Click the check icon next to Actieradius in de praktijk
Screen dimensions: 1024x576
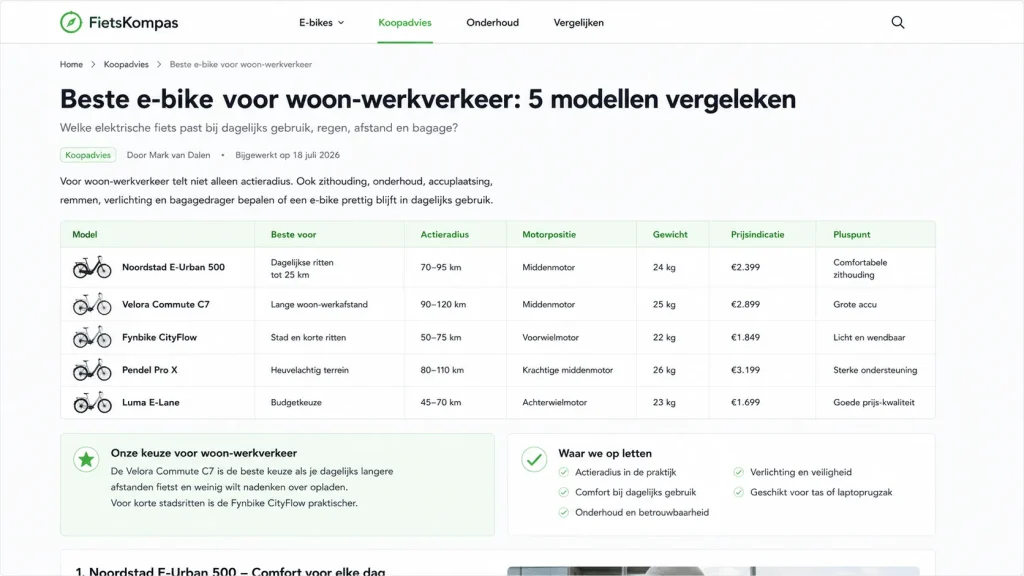tap(564, 472)
